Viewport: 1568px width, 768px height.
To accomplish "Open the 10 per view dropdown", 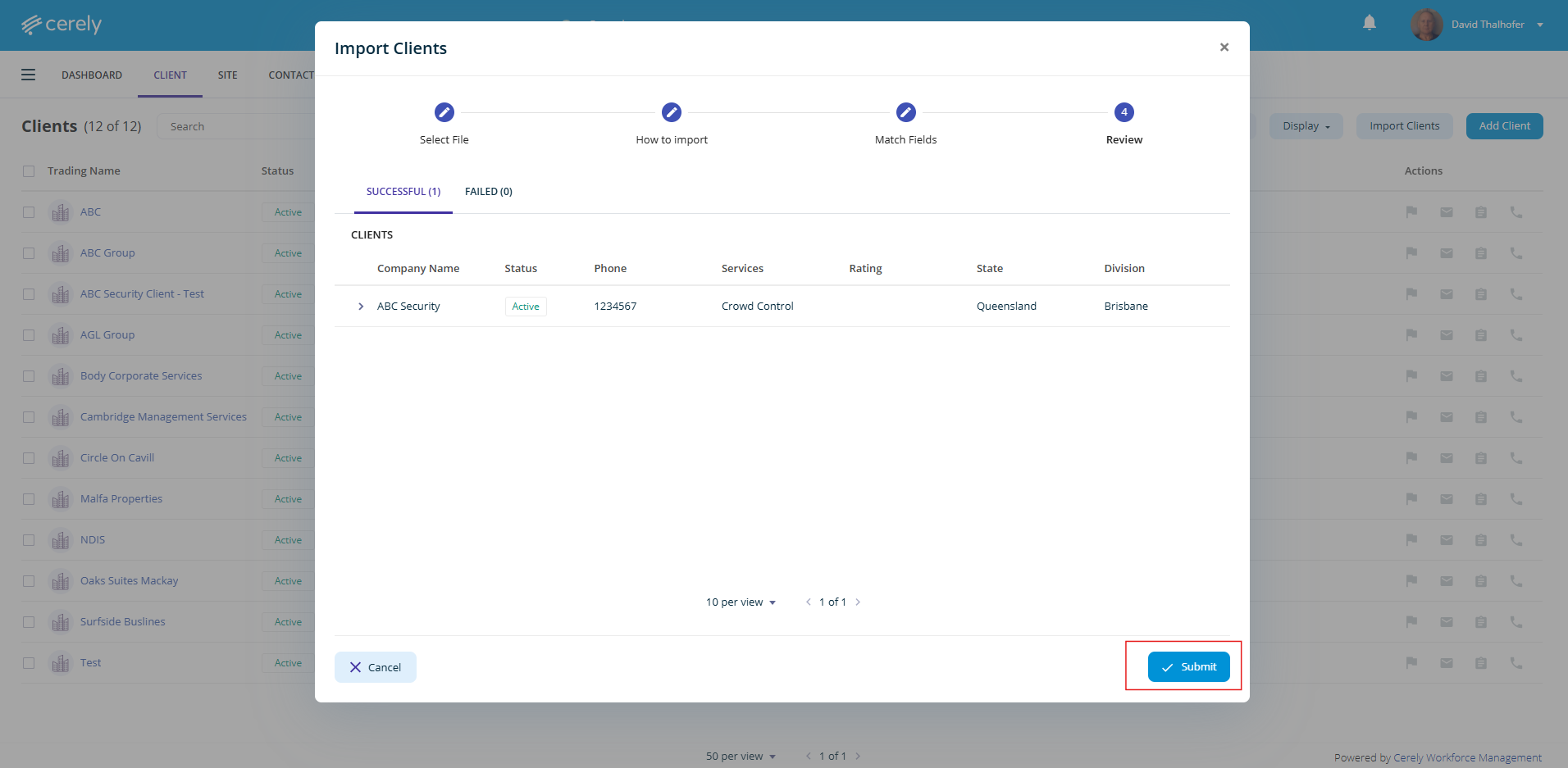I will [x=741, y=602].
